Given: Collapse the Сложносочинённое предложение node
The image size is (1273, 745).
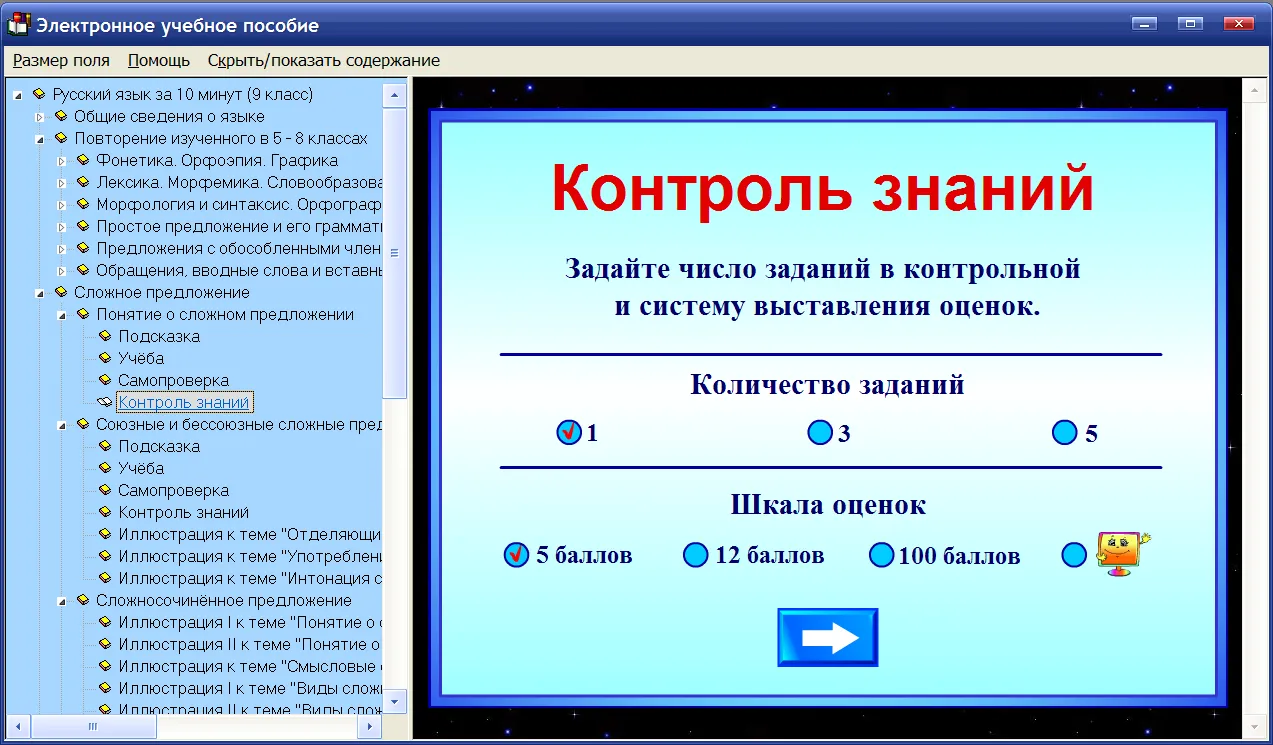Looking at the screenshot, I should pos(61,601).
